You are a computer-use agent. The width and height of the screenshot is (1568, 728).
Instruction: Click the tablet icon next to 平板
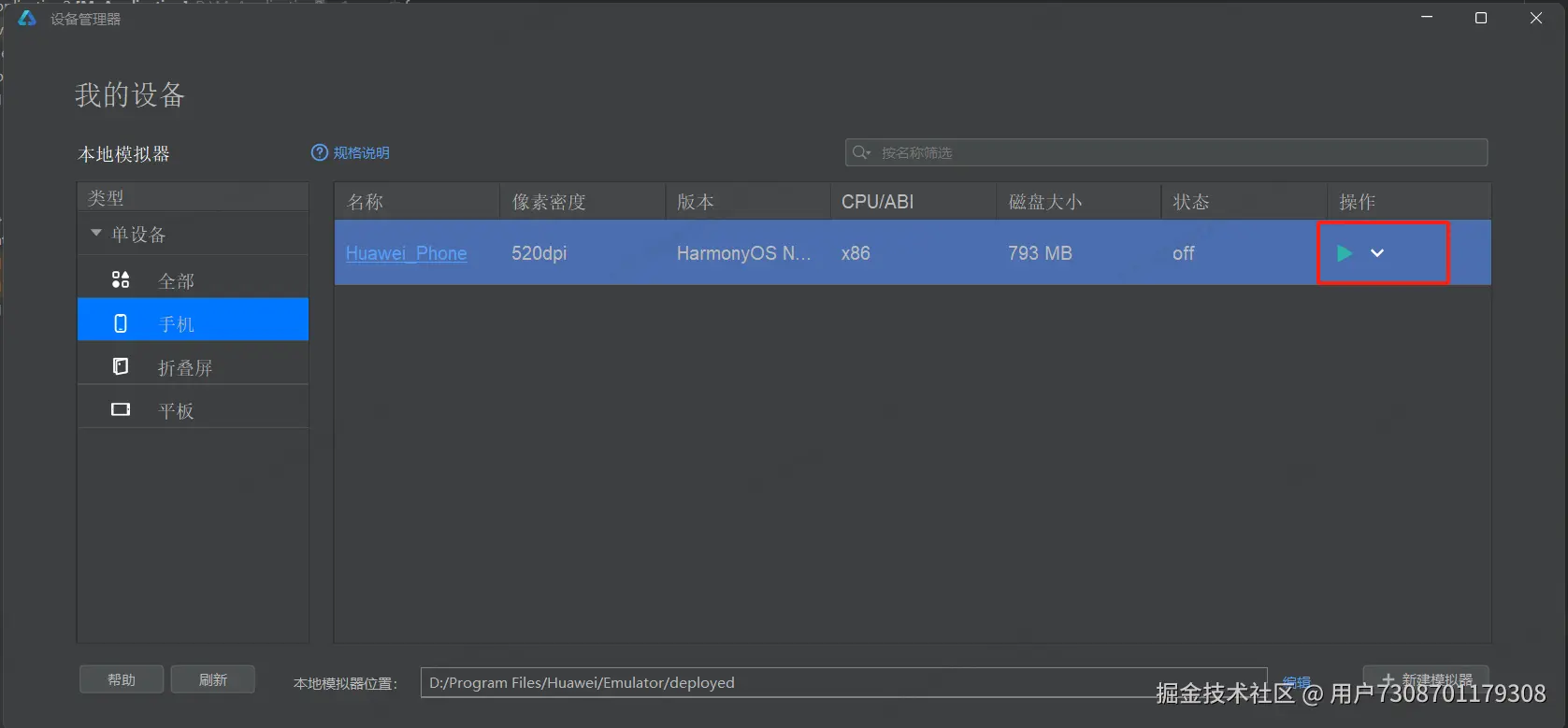pyautogui.click(x=121, y=409)
